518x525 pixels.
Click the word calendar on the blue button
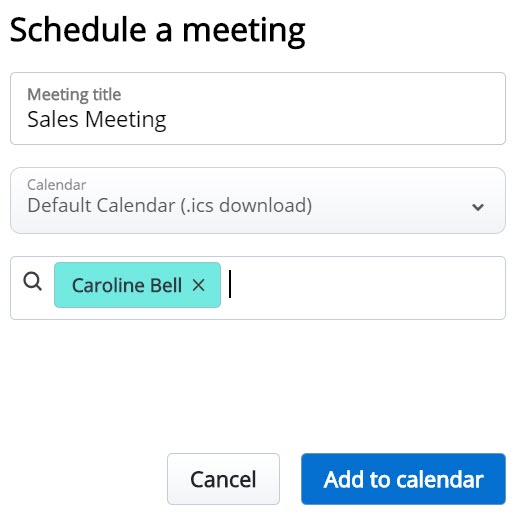[440, 479]
